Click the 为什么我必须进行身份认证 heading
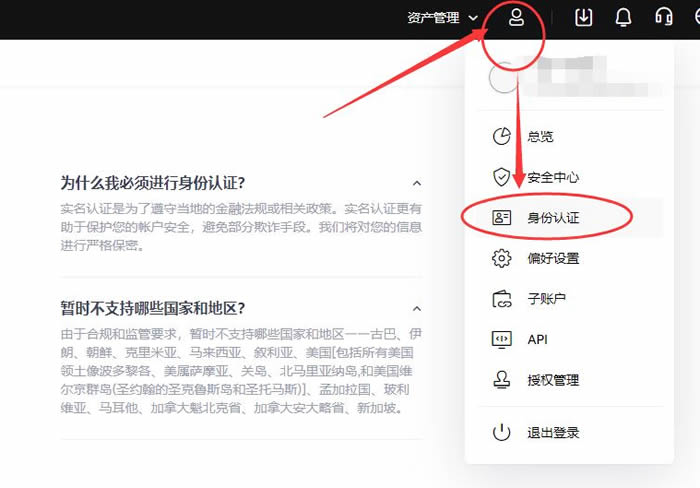 click(x=153, y=183)
